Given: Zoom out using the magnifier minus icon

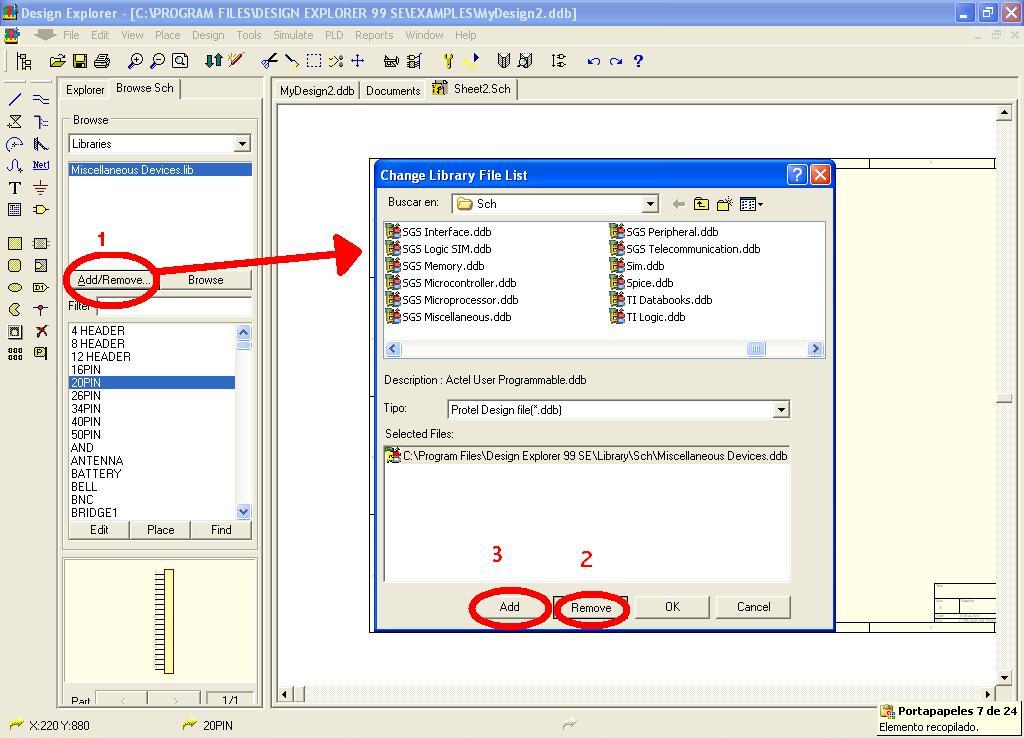Looking at the screenshot, I should [157, 61].
